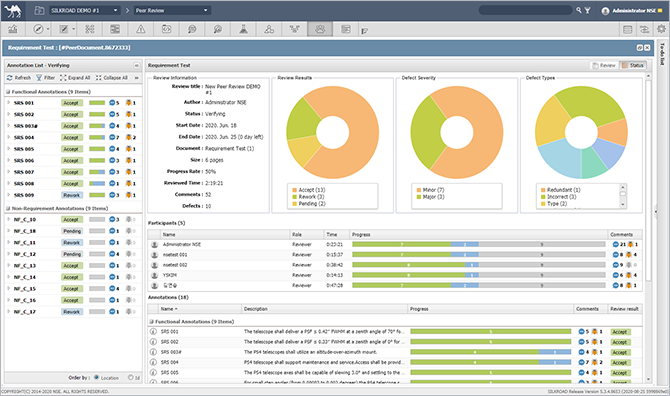Select Order by Location radio button

[97, 378]
